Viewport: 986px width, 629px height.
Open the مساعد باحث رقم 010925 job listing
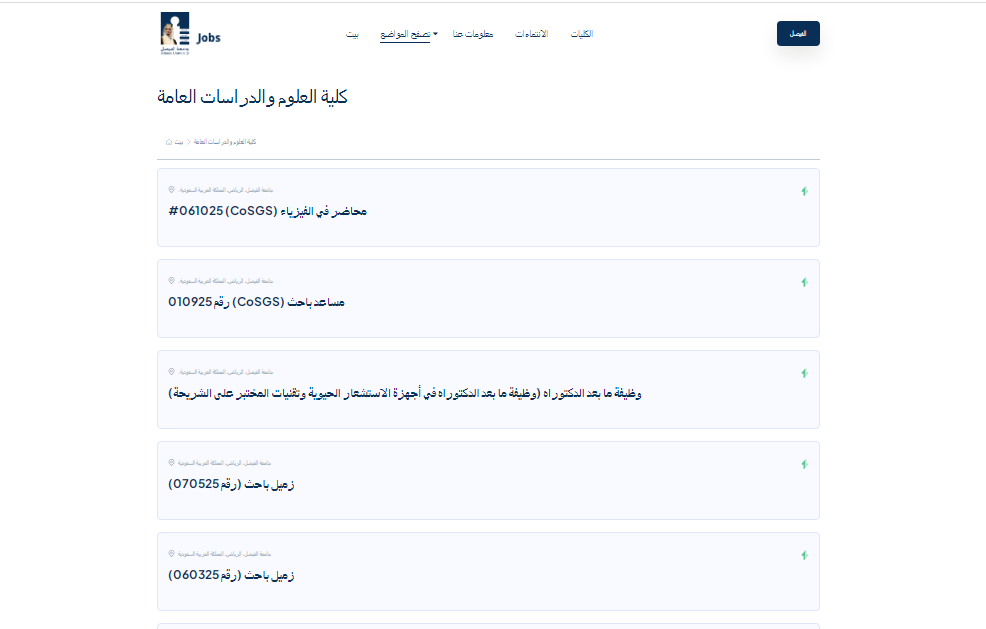pyautogui.click(x=256, y=302)
